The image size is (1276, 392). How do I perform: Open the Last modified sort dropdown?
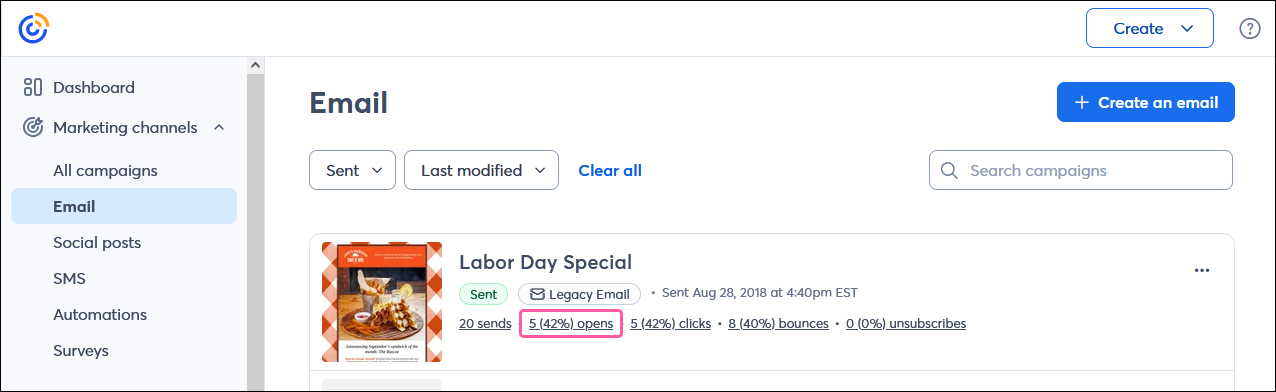(x=481, y=170)
